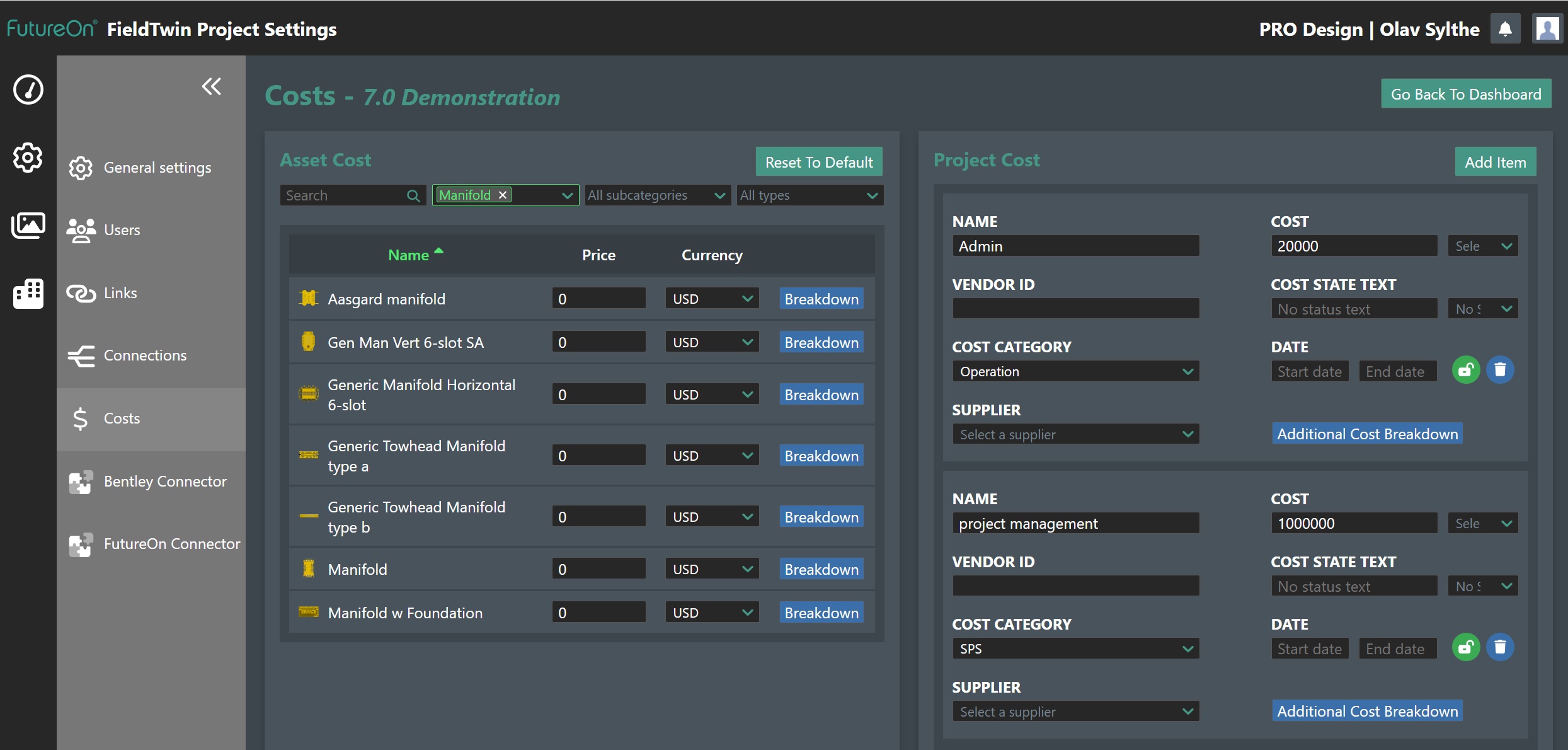Open Breakdown for Aasgard manifold
Image resolution: width=1568 pixels, height=750 pixels.
click(821, 299)
